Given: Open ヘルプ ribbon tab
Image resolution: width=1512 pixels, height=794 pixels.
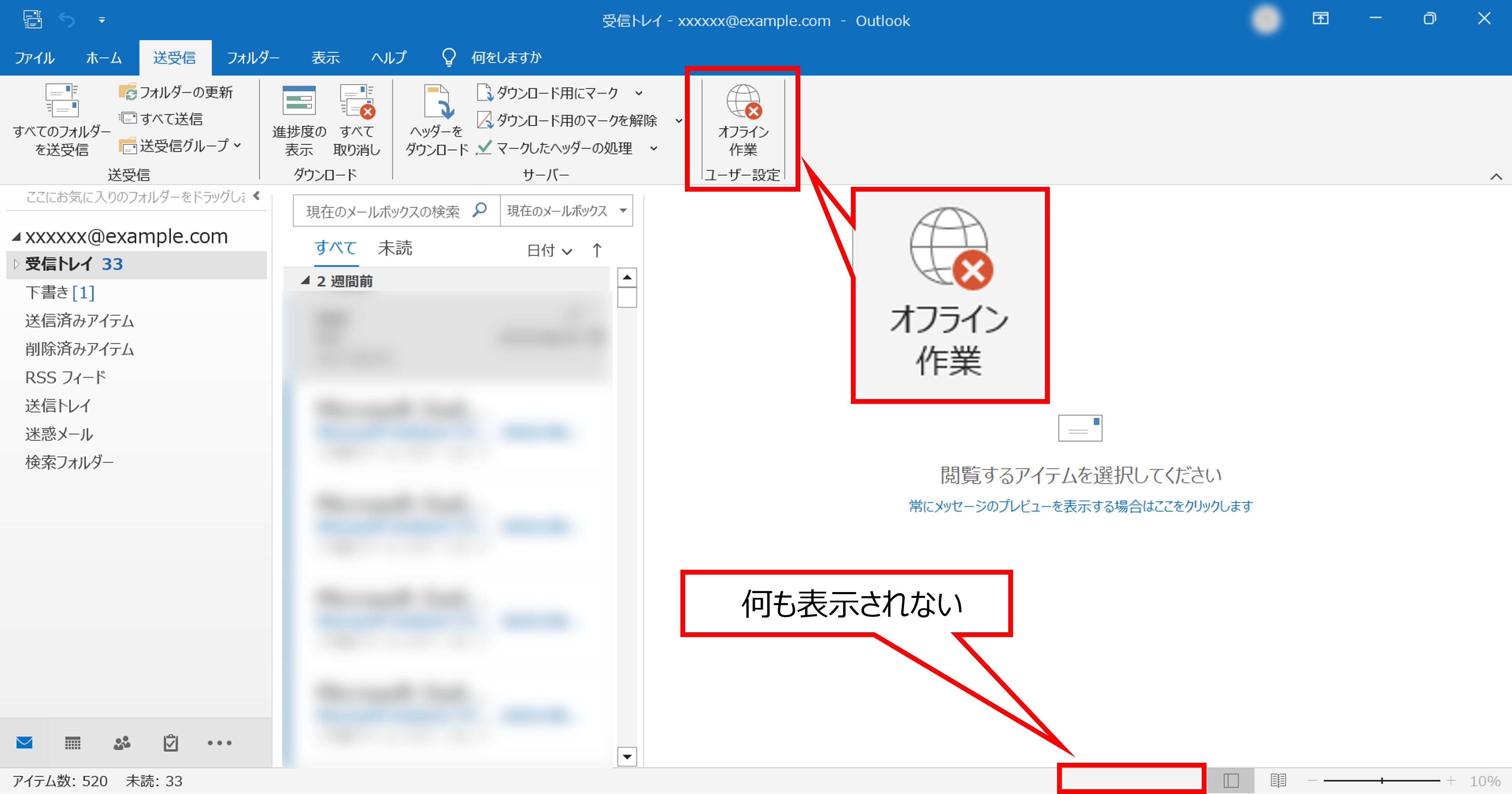Looking at the screenshot, I should tap(389, 57).
